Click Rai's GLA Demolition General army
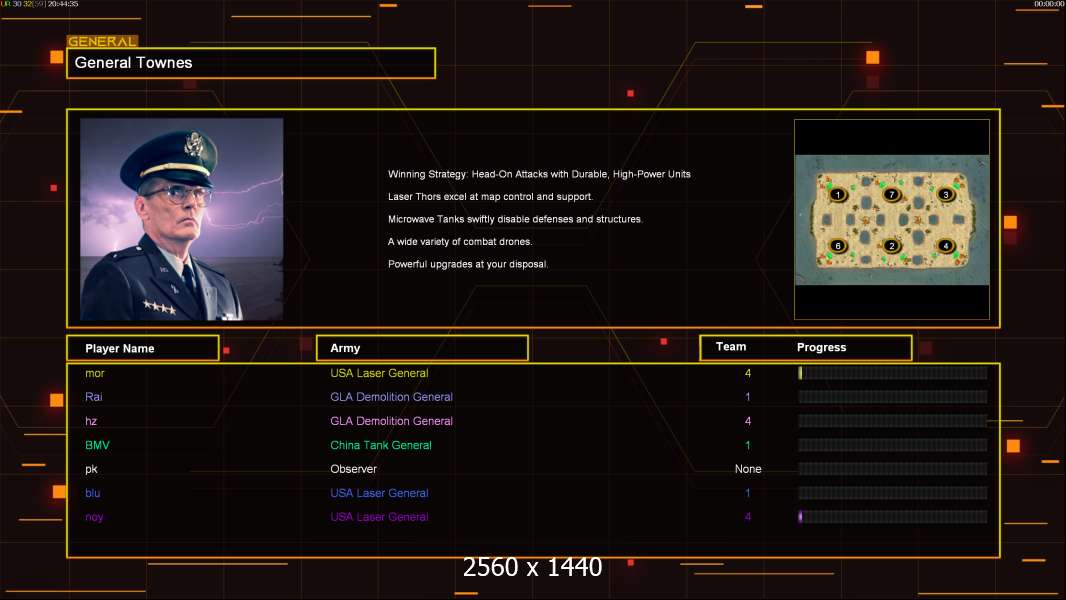The image size is (1066, 600). pos(391,397)
